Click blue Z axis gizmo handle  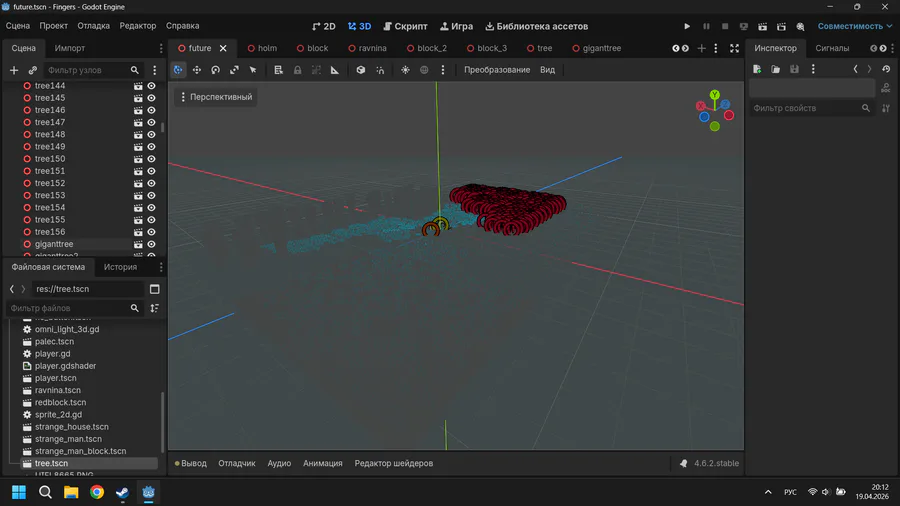(726, 104)
